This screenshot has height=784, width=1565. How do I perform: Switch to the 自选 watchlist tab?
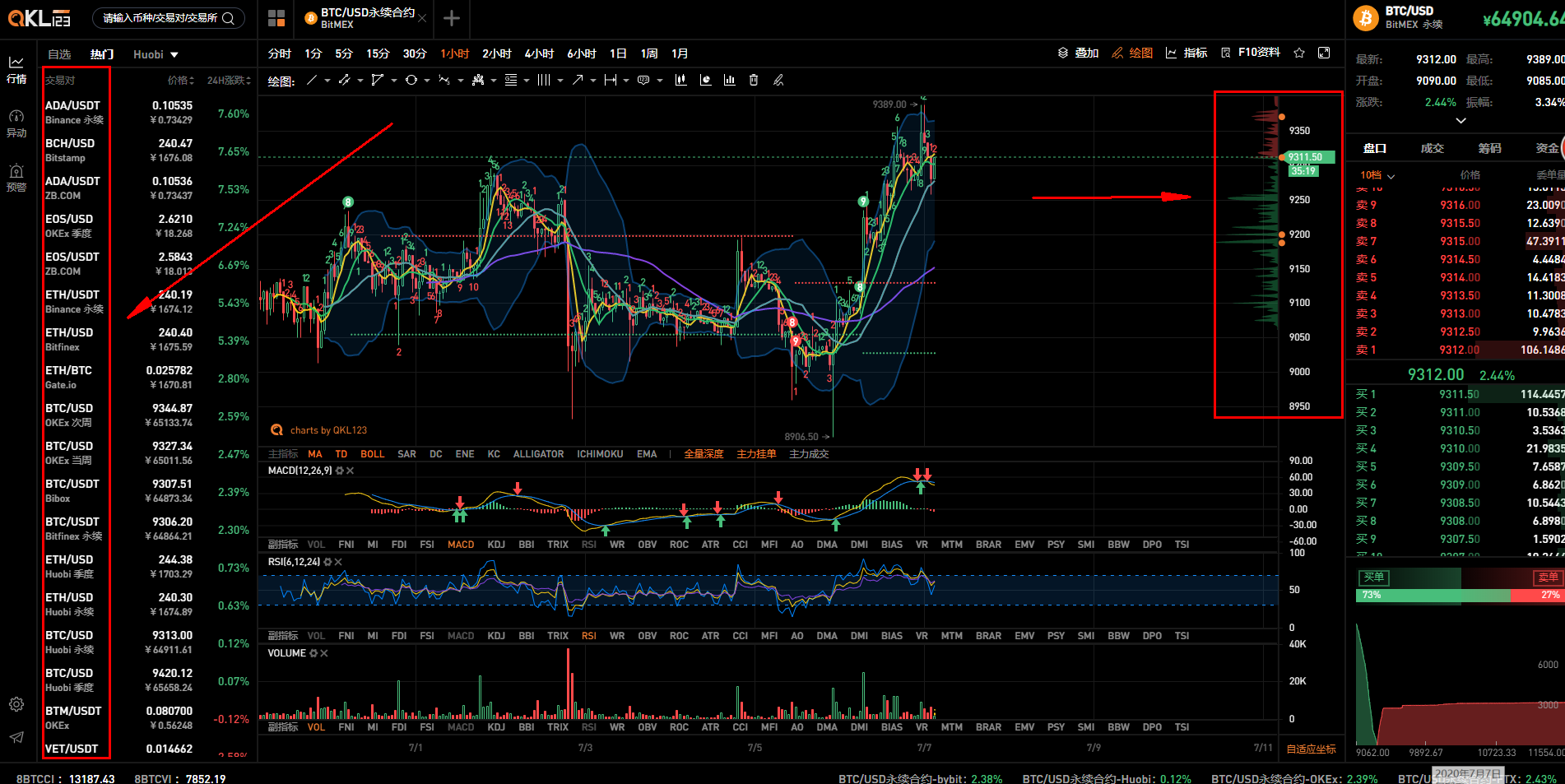tap(59, 54)
